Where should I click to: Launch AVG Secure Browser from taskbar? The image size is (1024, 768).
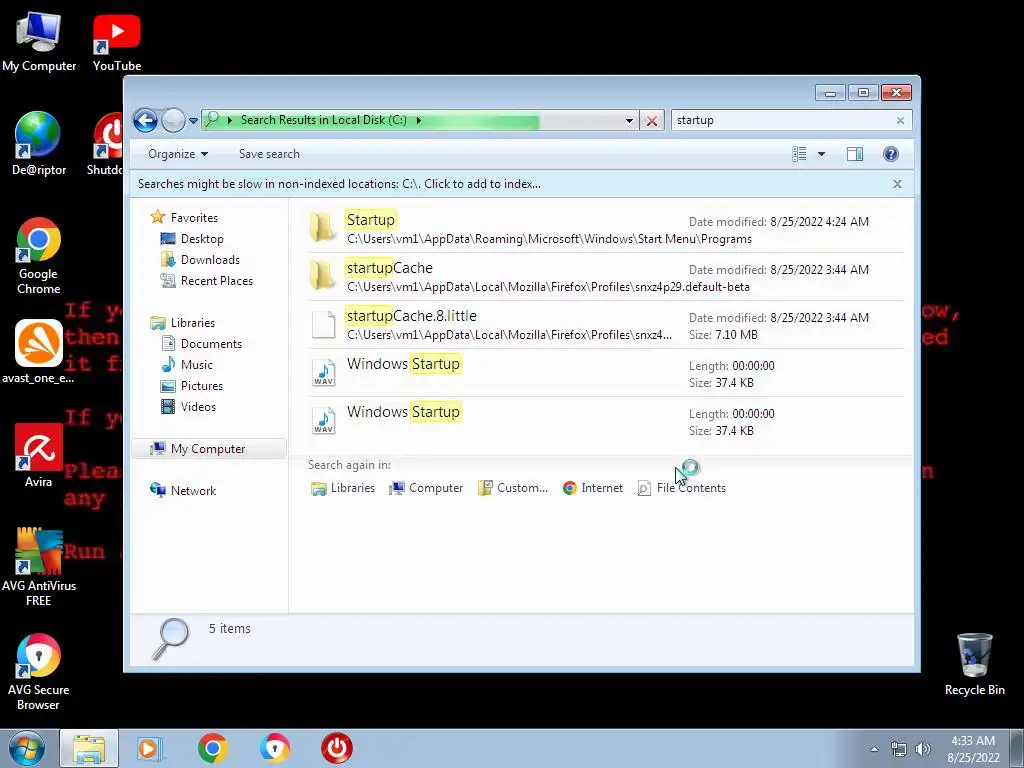coord(274,748)
